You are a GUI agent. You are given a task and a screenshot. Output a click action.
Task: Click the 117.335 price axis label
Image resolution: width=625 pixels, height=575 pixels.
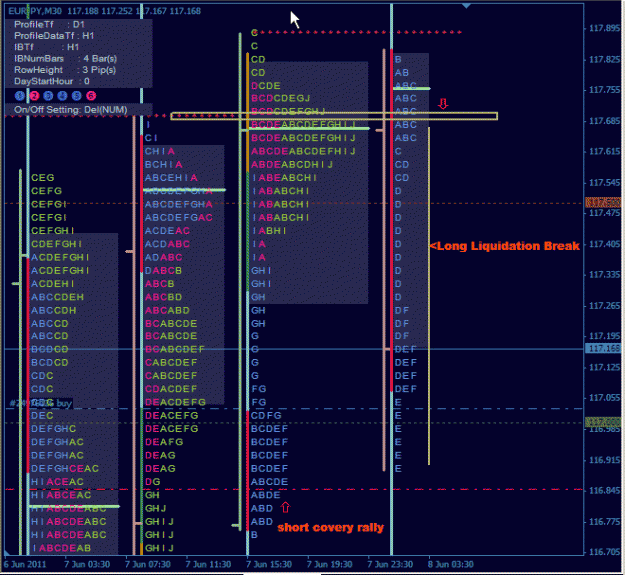tap(604, 275)
